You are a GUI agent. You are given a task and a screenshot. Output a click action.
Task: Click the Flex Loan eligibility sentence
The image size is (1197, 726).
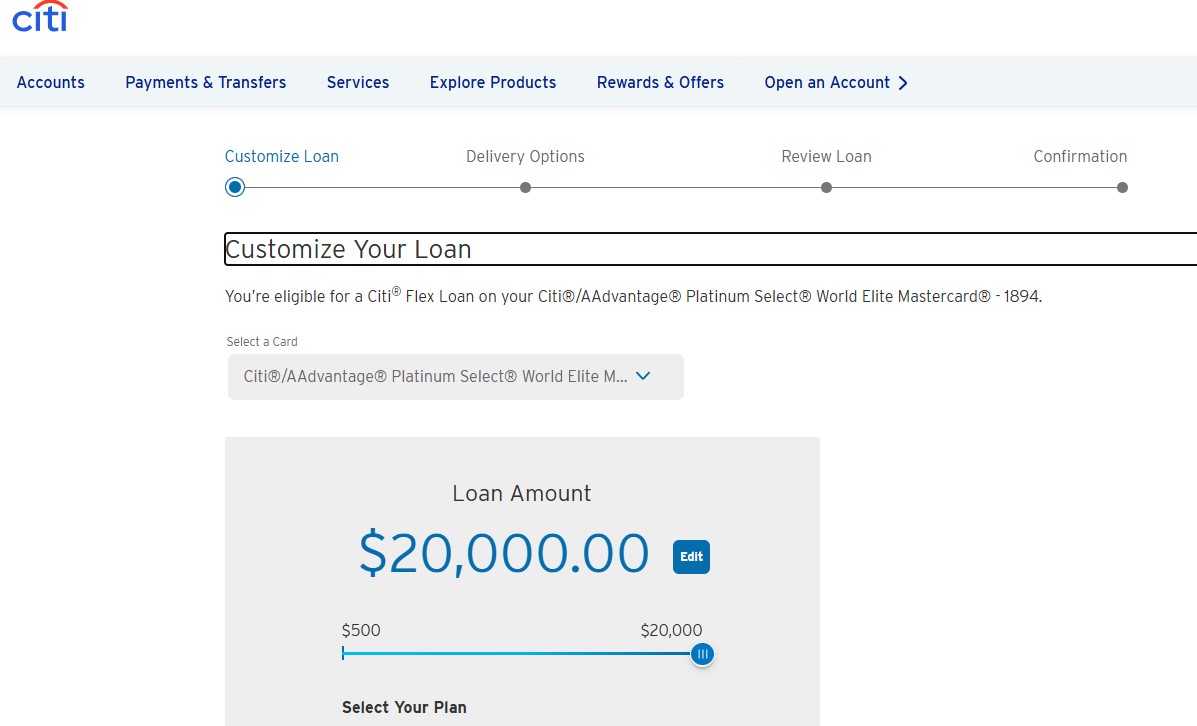coord(634,295)
